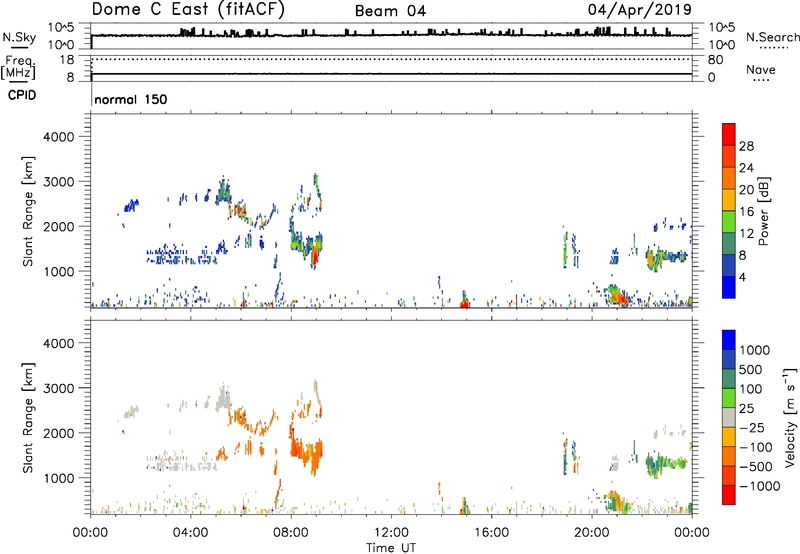Screen dimensions: 800x554
Task: Click the date "04/Apr/2019"
Action: coord(639,9)
